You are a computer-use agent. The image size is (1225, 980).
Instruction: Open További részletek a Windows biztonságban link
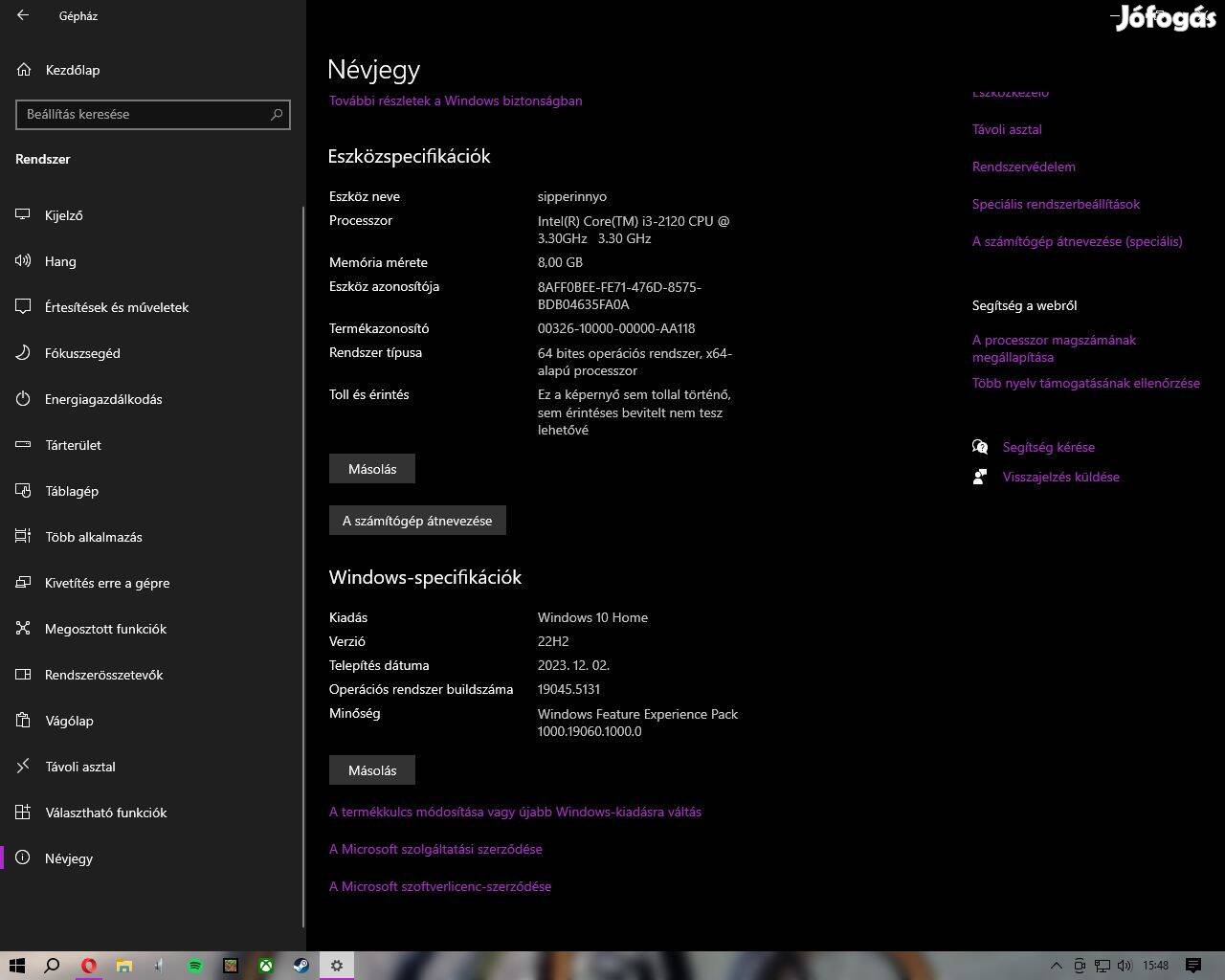[456, 100]
